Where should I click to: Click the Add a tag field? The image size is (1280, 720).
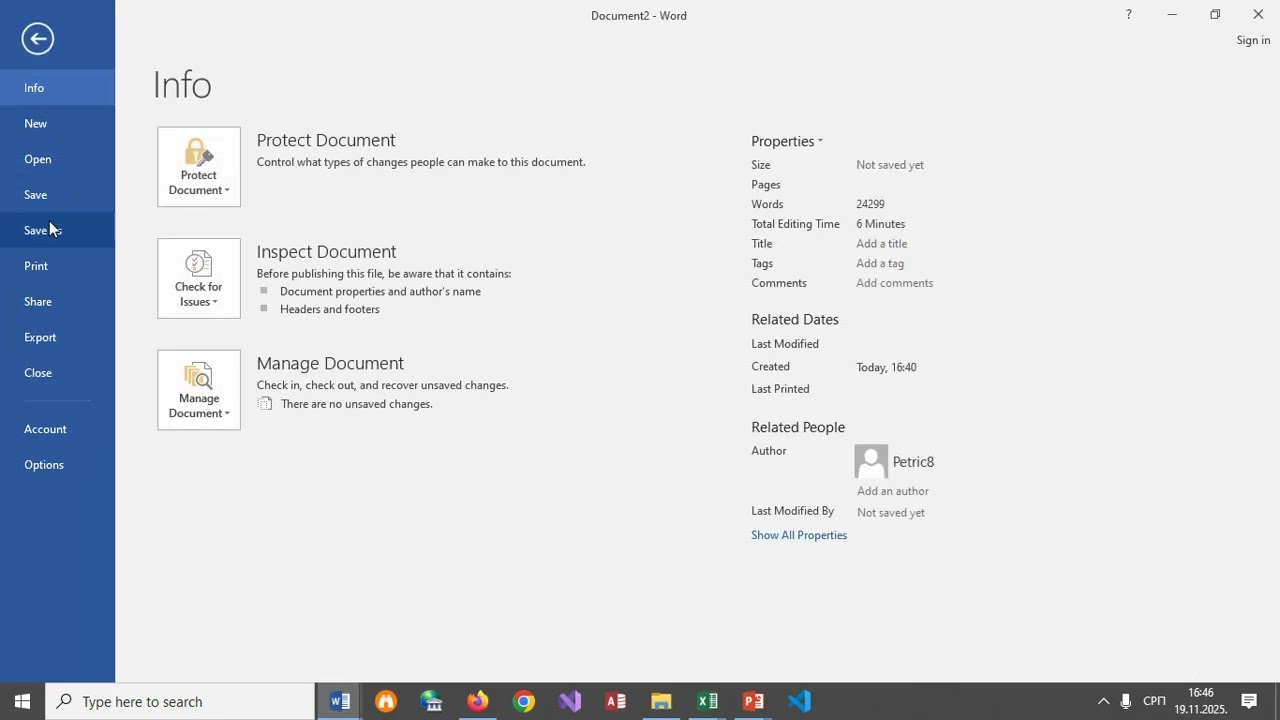[880, 264]
